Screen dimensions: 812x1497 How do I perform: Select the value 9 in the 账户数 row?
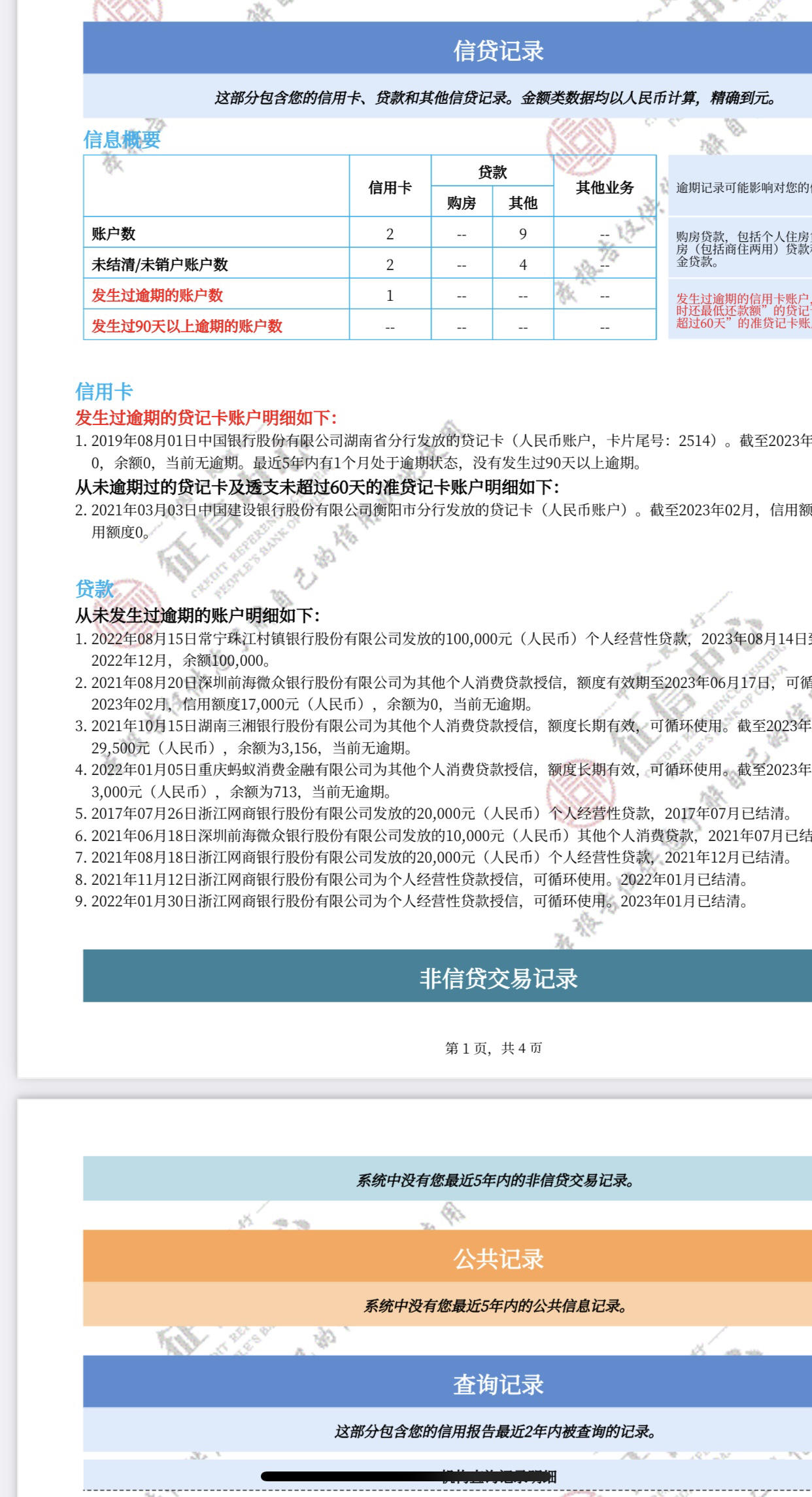click(x=523, y=233)
